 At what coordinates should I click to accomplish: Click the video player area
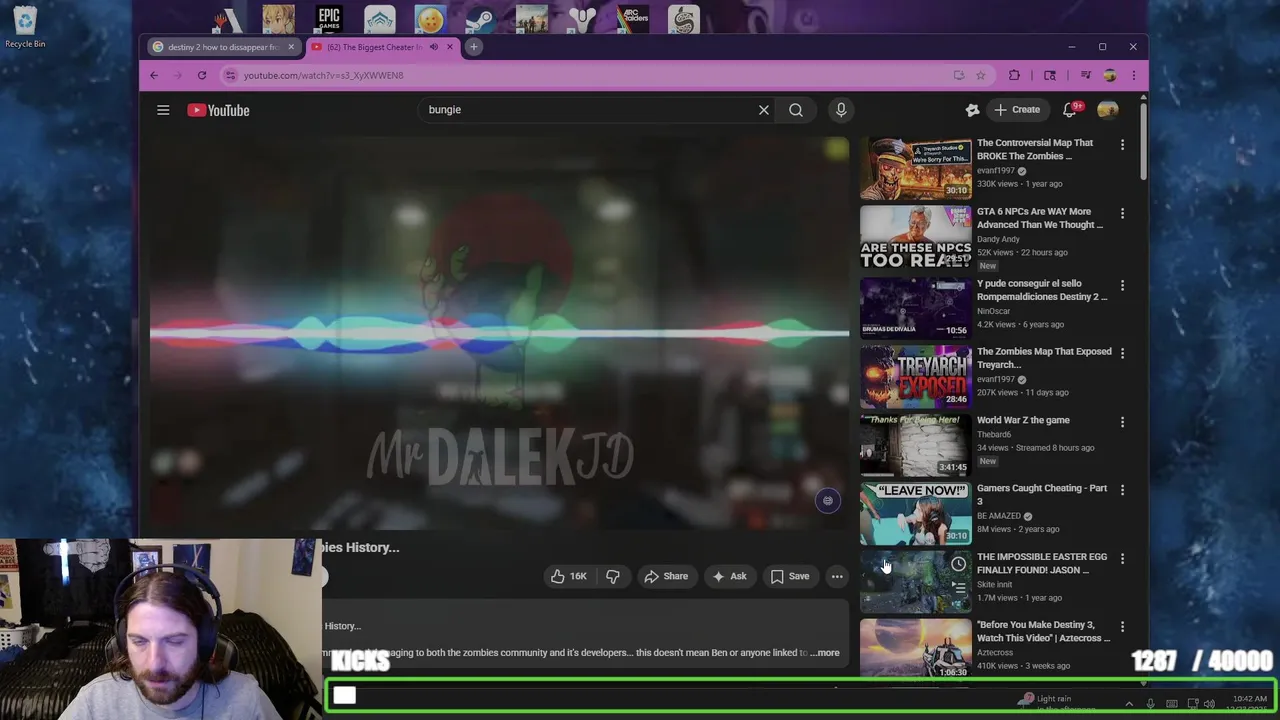click(499, 333)
